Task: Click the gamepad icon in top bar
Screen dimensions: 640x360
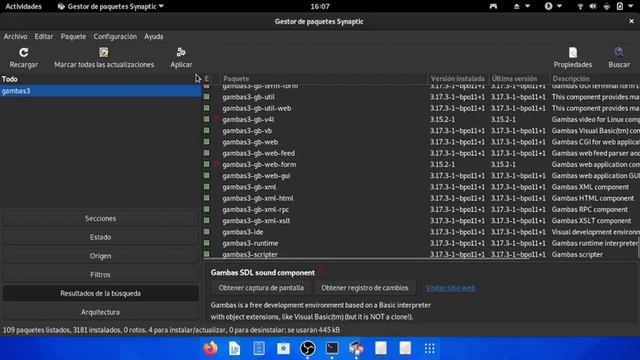Action: [x=493, y=6]
